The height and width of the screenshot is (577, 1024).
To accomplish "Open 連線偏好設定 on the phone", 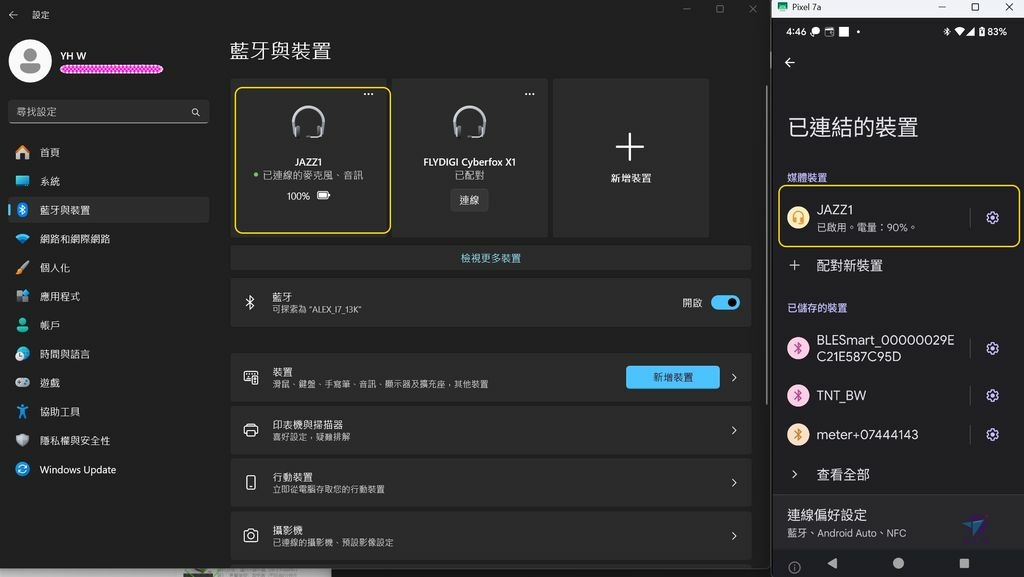I will click(x=898, y=523).
